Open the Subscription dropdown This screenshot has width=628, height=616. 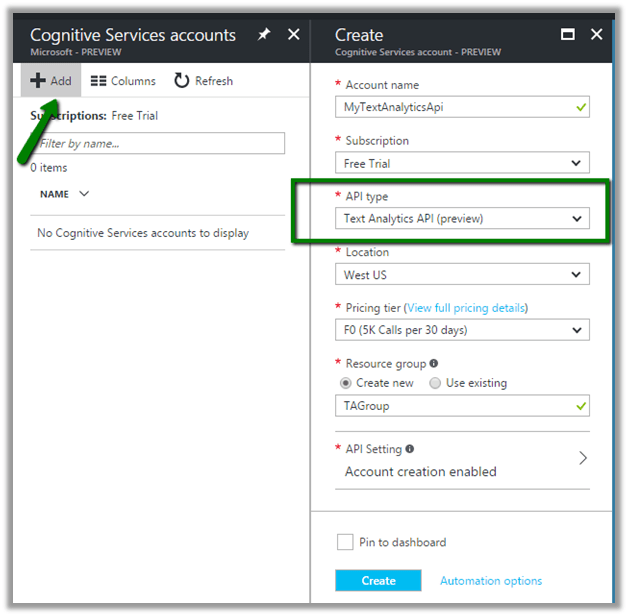tap(462, 163)
